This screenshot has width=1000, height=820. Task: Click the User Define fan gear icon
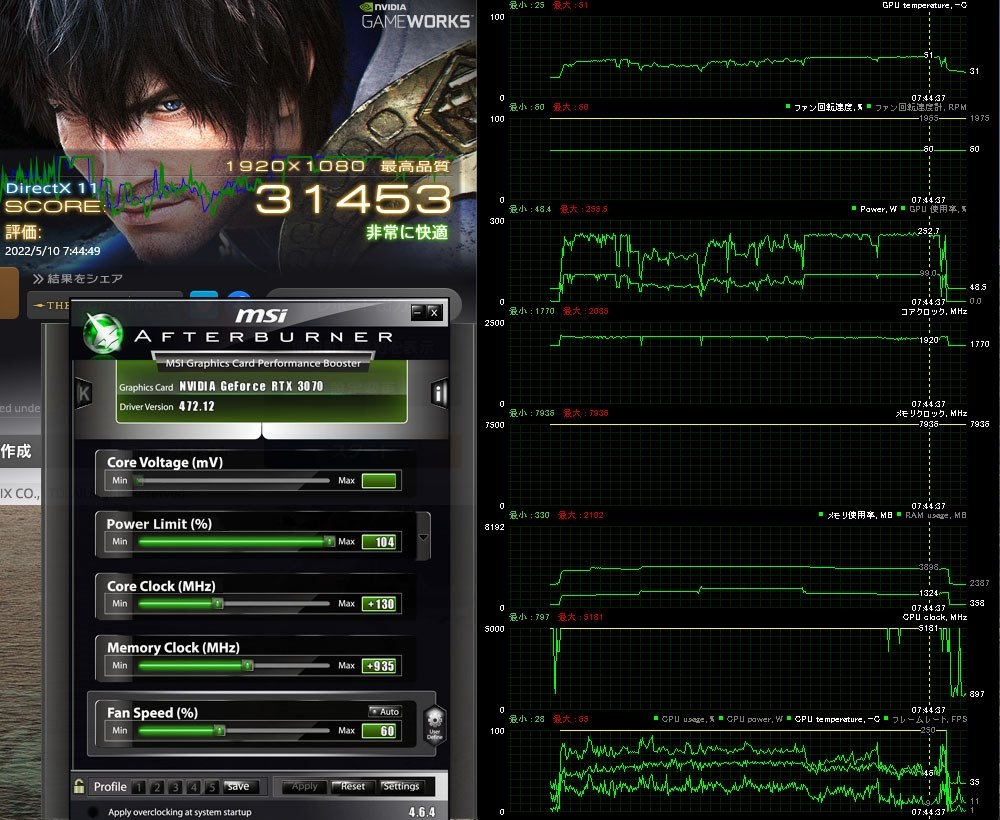point(434,726)
